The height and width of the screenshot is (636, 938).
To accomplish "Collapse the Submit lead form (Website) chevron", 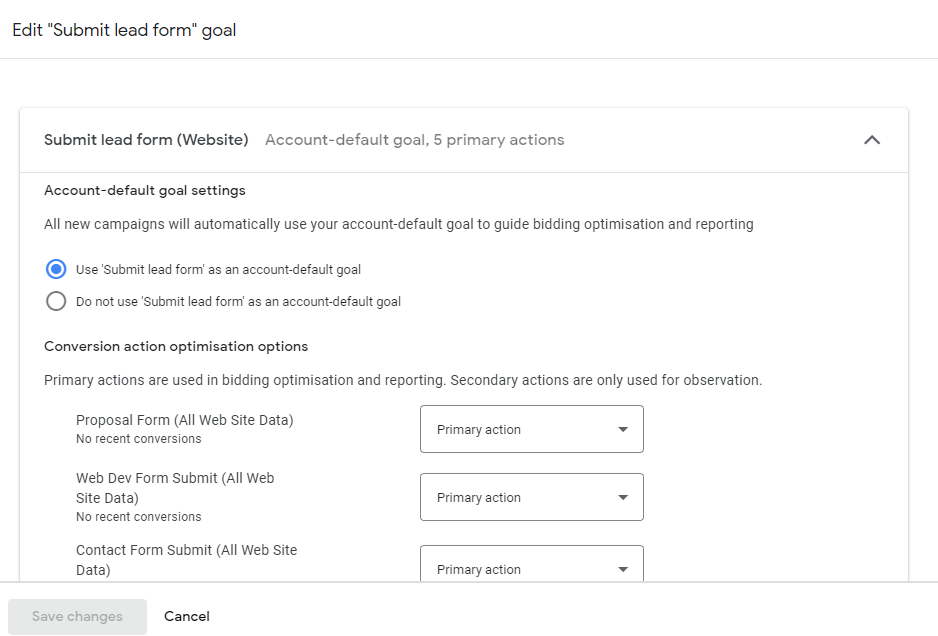I will pyautogui.click(x=872, y=140).
